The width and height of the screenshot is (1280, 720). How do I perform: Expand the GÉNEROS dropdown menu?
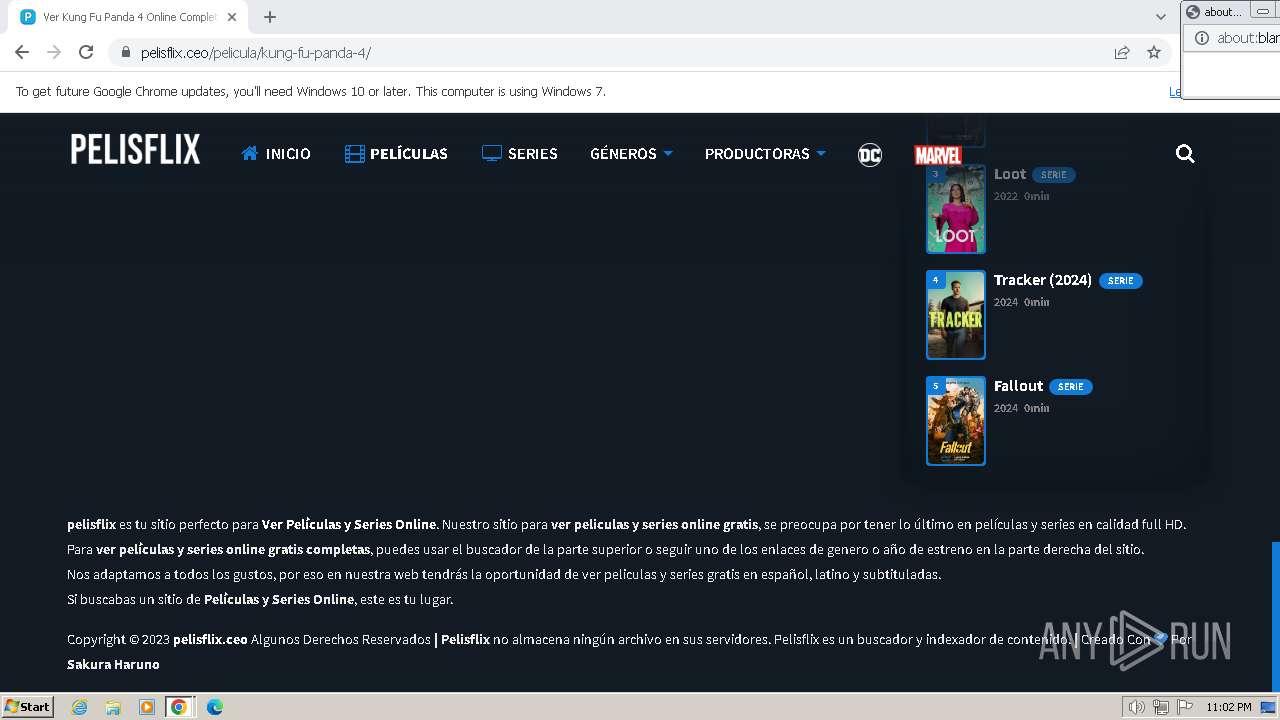point(631,153)
